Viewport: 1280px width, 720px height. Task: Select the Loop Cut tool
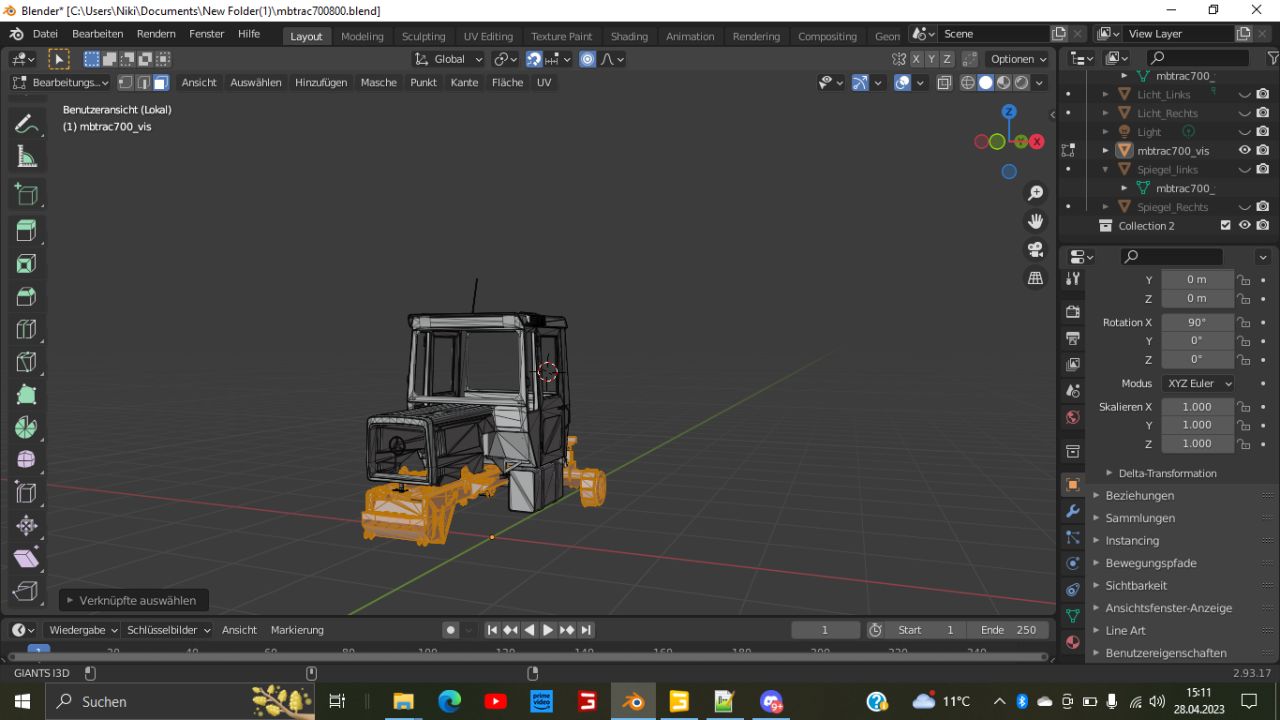click(x=27, y=330)
